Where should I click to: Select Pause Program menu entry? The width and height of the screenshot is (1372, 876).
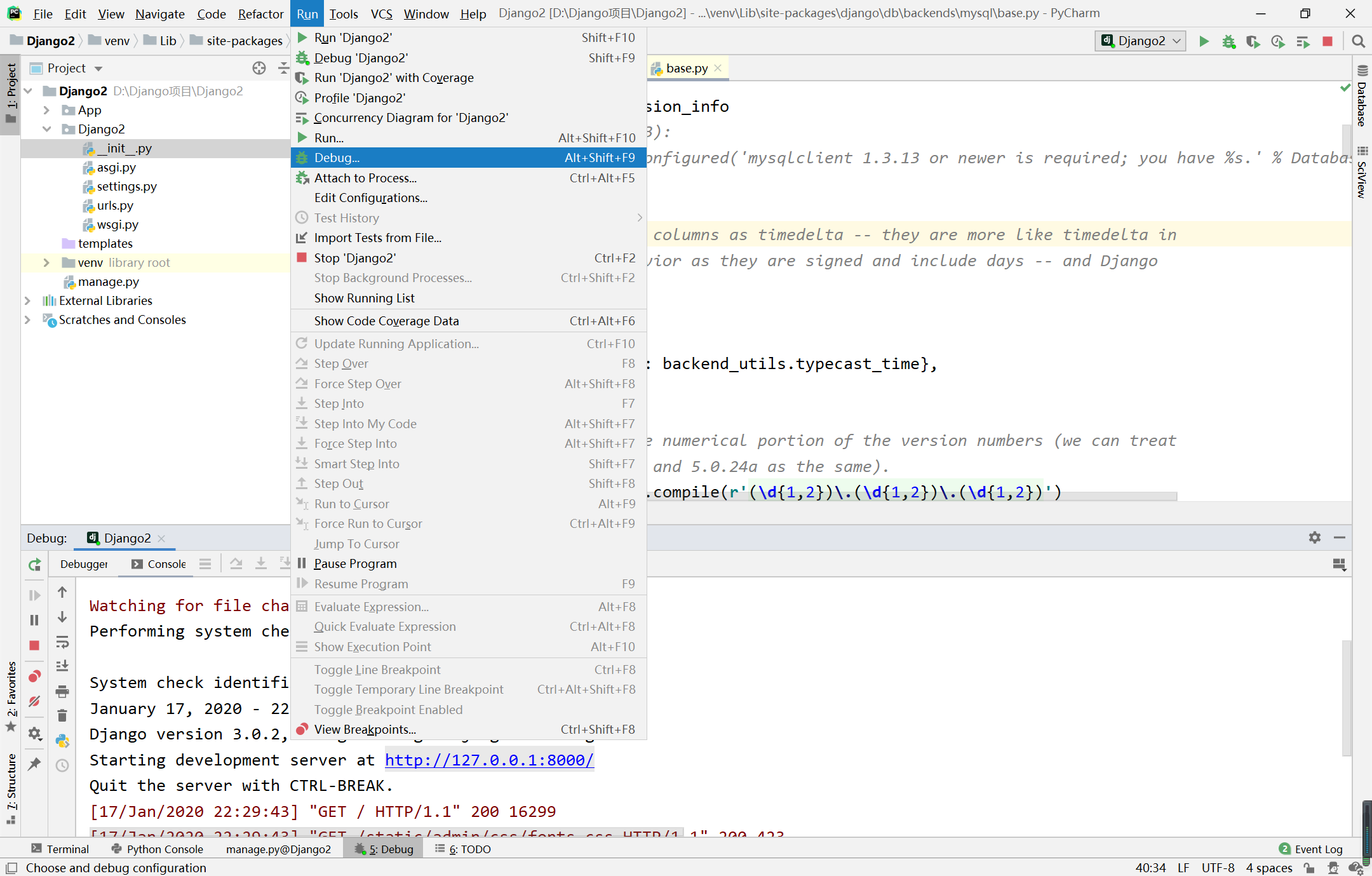468,563
